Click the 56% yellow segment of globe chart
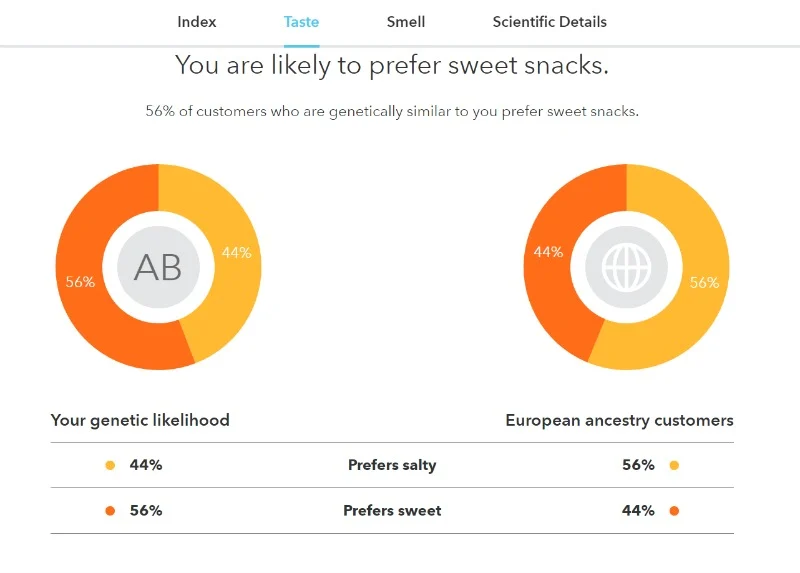Viewport: 800px width, 573px height. 704,282
